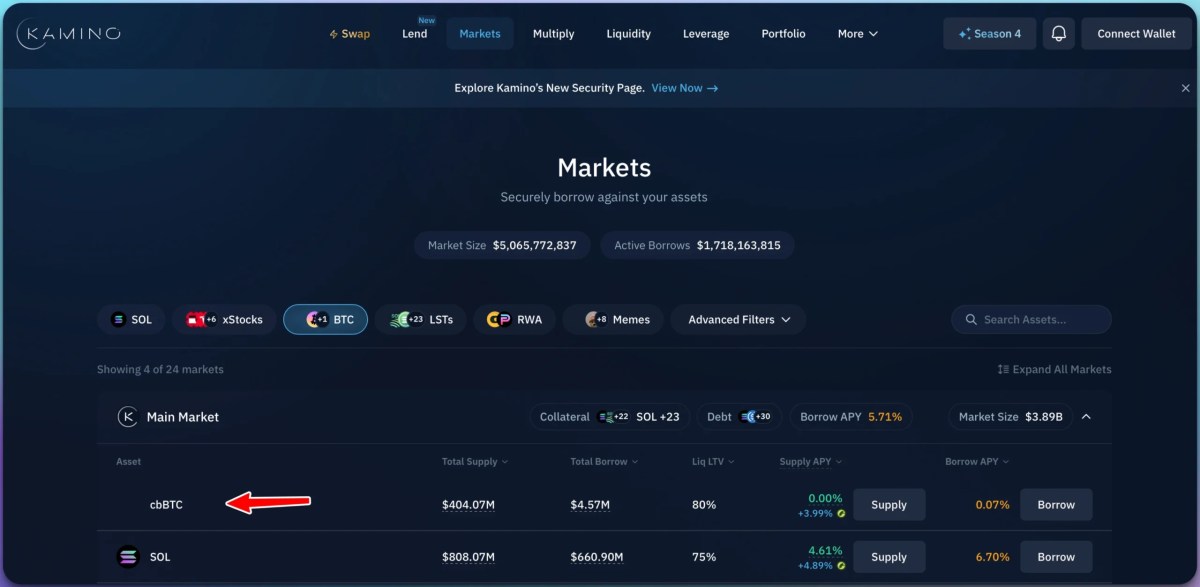The width and height of the screenshot is (1200, 587).
Task: Click Borrow for SOL
Action: coord(1056,557)
